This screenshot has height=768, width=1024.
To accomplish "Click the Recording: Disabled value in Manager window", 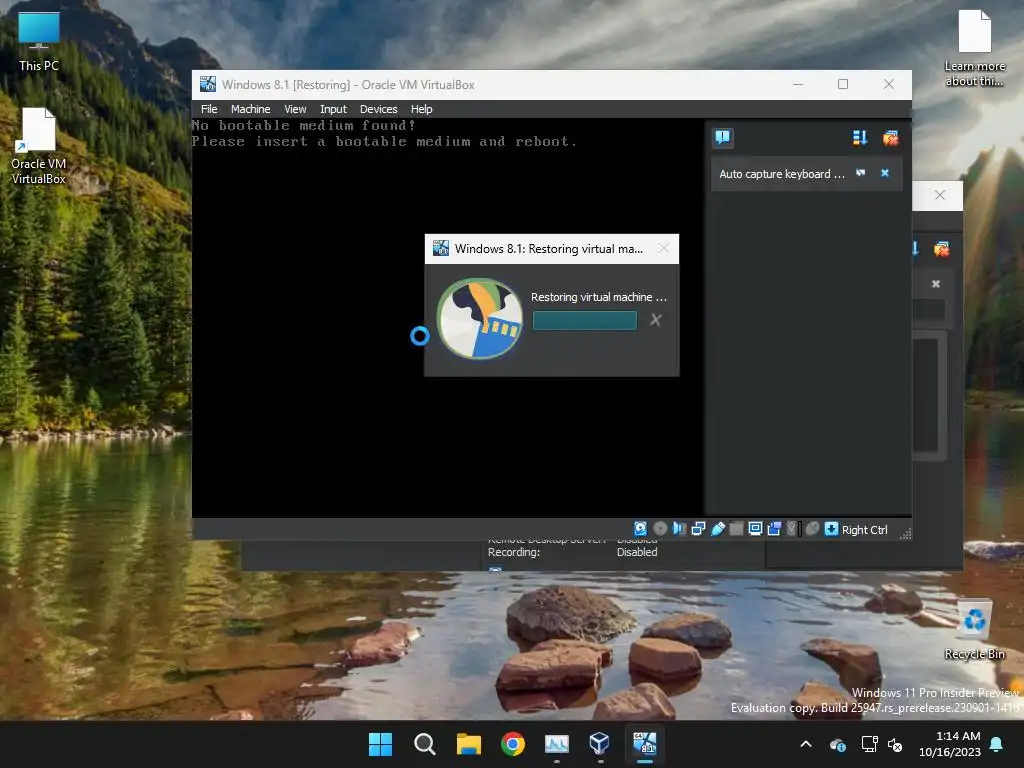I will [x=637, y=552].
